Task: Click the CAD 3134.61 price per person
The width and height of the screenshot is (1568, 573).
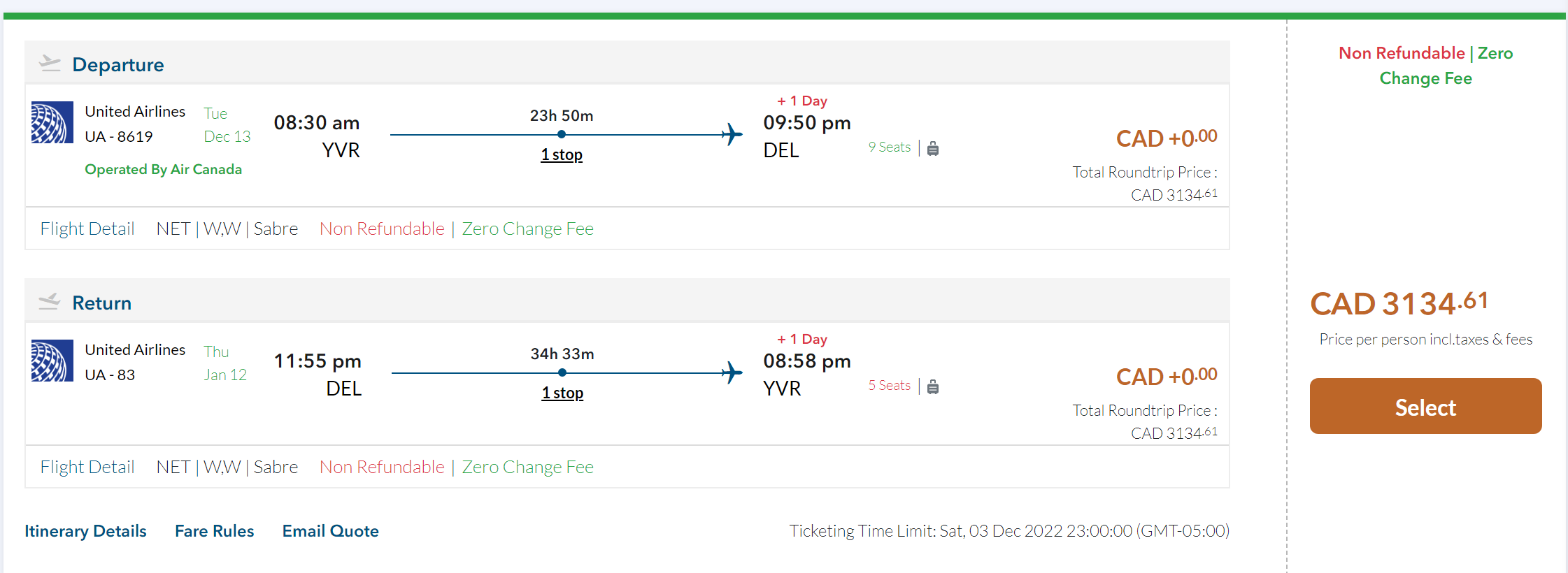Action: click(1399, 304)
